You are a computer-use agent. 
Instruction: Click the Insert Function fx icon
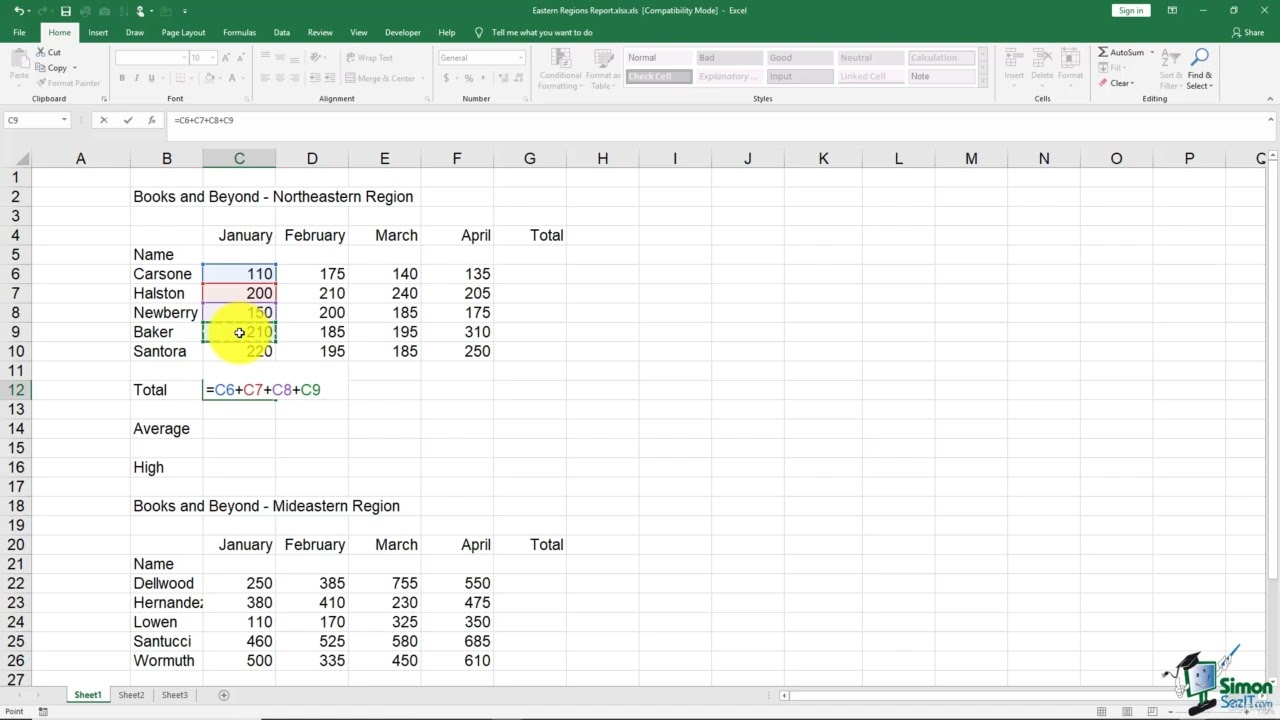click(x=152, y=120)
